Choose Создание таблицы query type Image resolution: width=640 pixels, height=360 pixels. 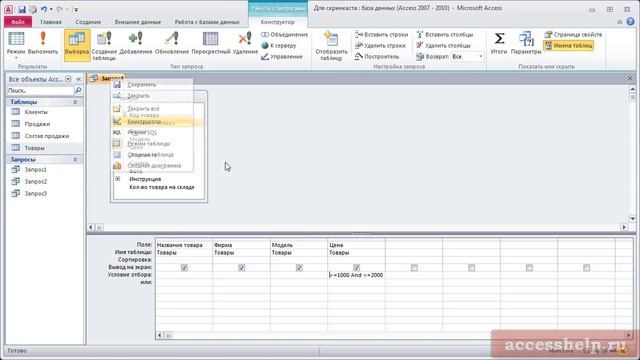(x=104, y=45)
